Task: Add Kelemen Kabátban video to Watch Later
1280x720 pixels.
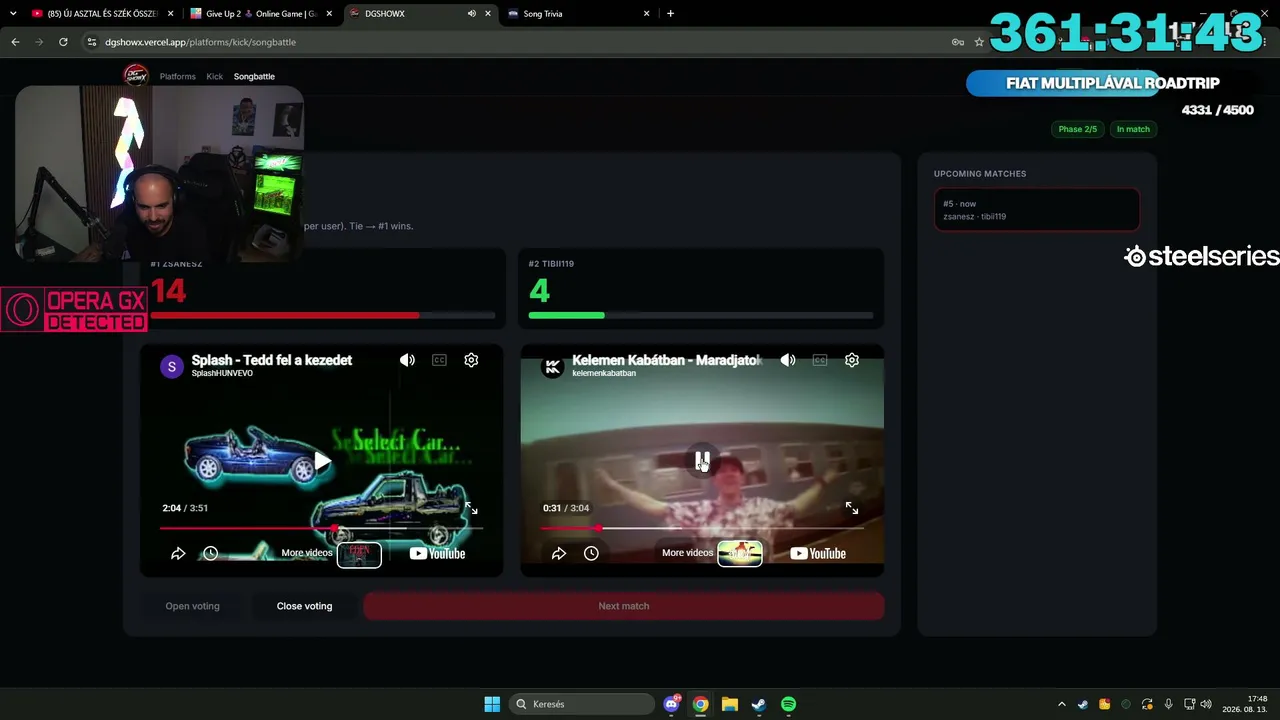Action: [591, 553]
